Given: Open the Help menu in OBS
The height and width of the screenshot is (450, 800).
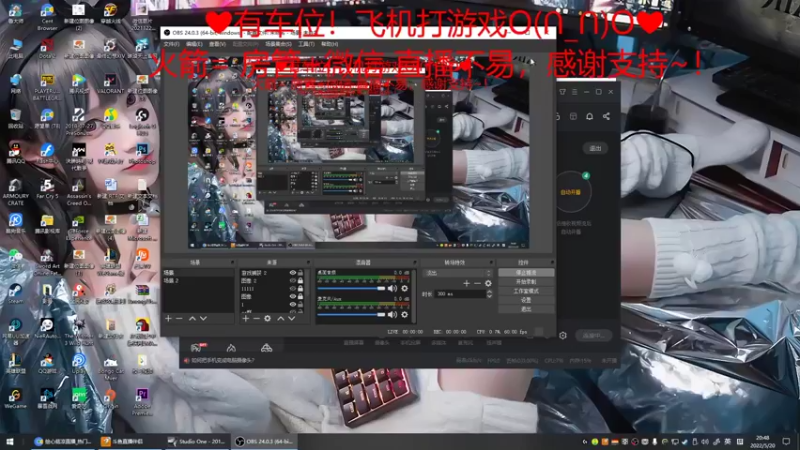Looking at the screenshot, I should coord(330,44).
